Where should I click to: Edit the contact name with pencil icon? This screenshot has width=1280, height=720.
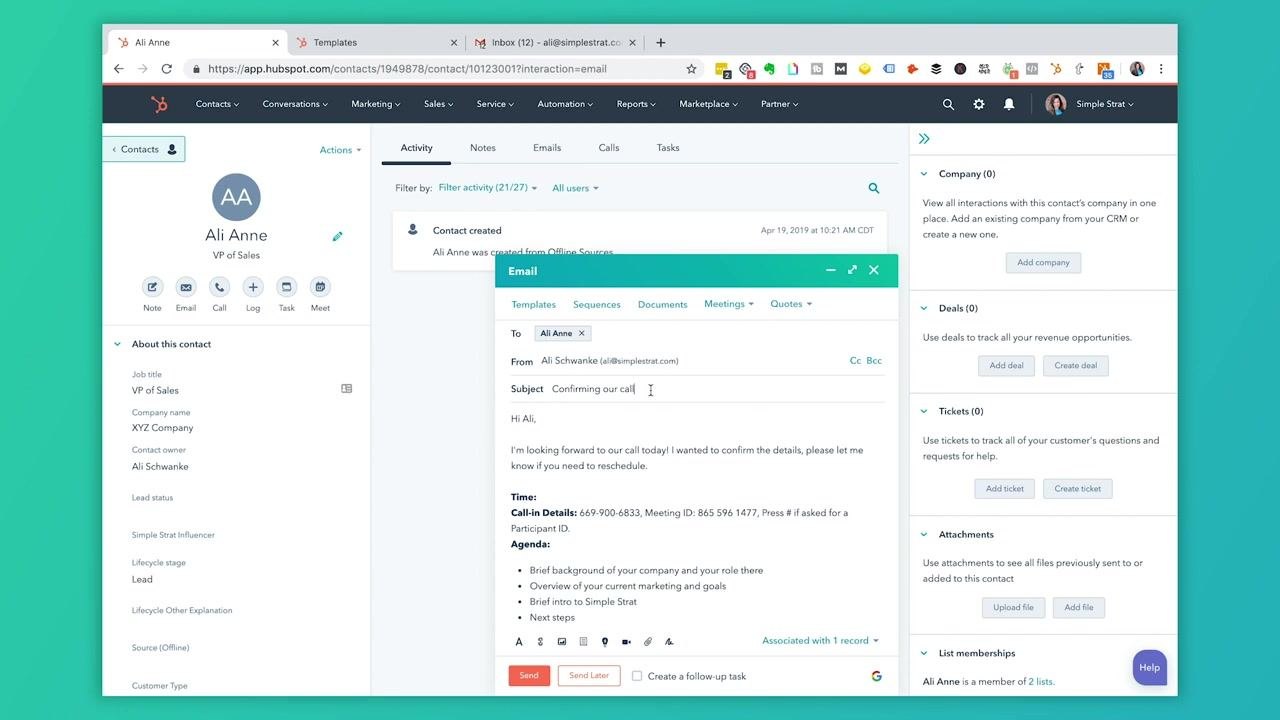[x=338, y=237]
